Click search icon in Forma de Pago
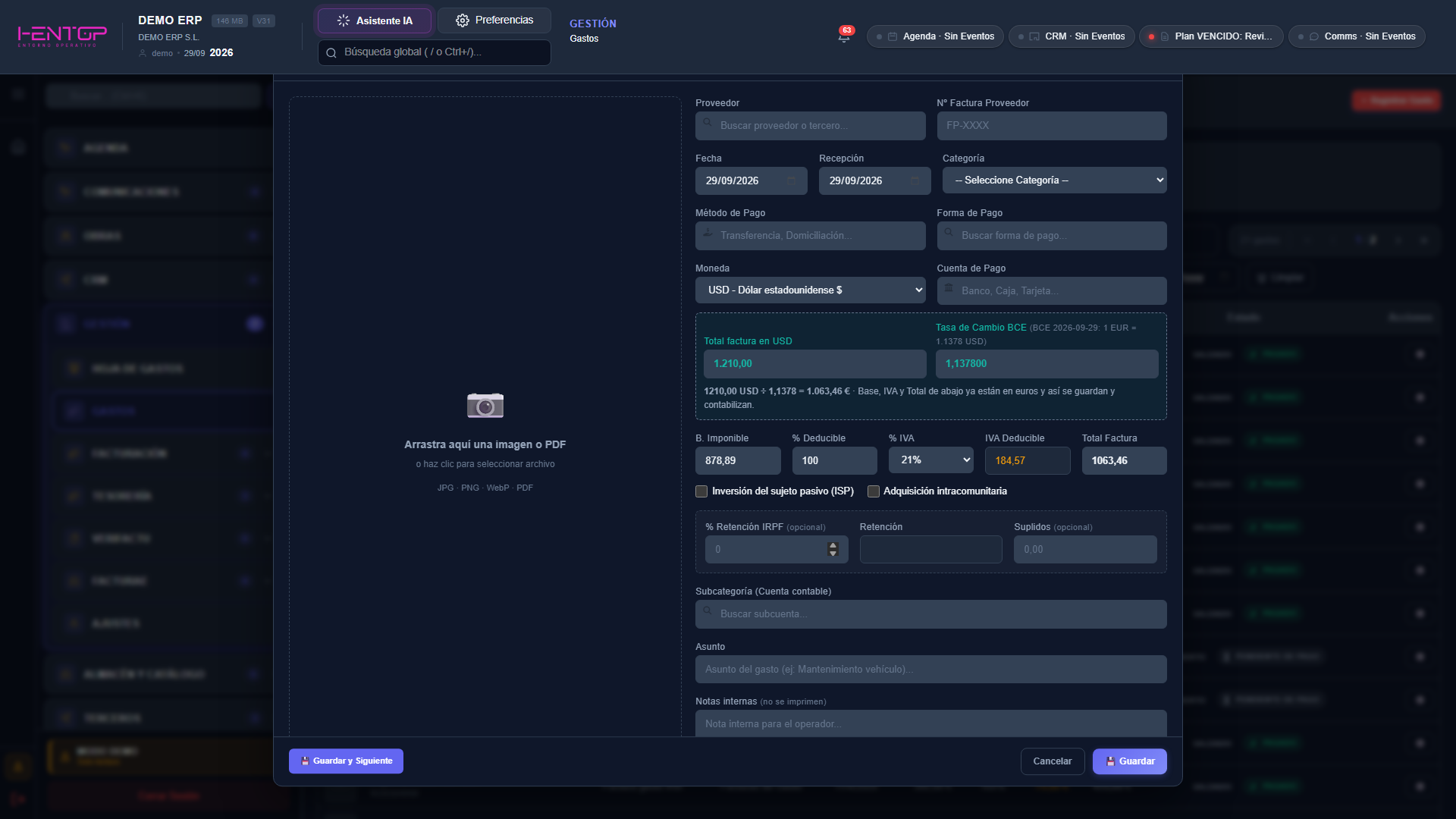Image resolution: width=1456 pixels, height=819 pixels. 949,232
